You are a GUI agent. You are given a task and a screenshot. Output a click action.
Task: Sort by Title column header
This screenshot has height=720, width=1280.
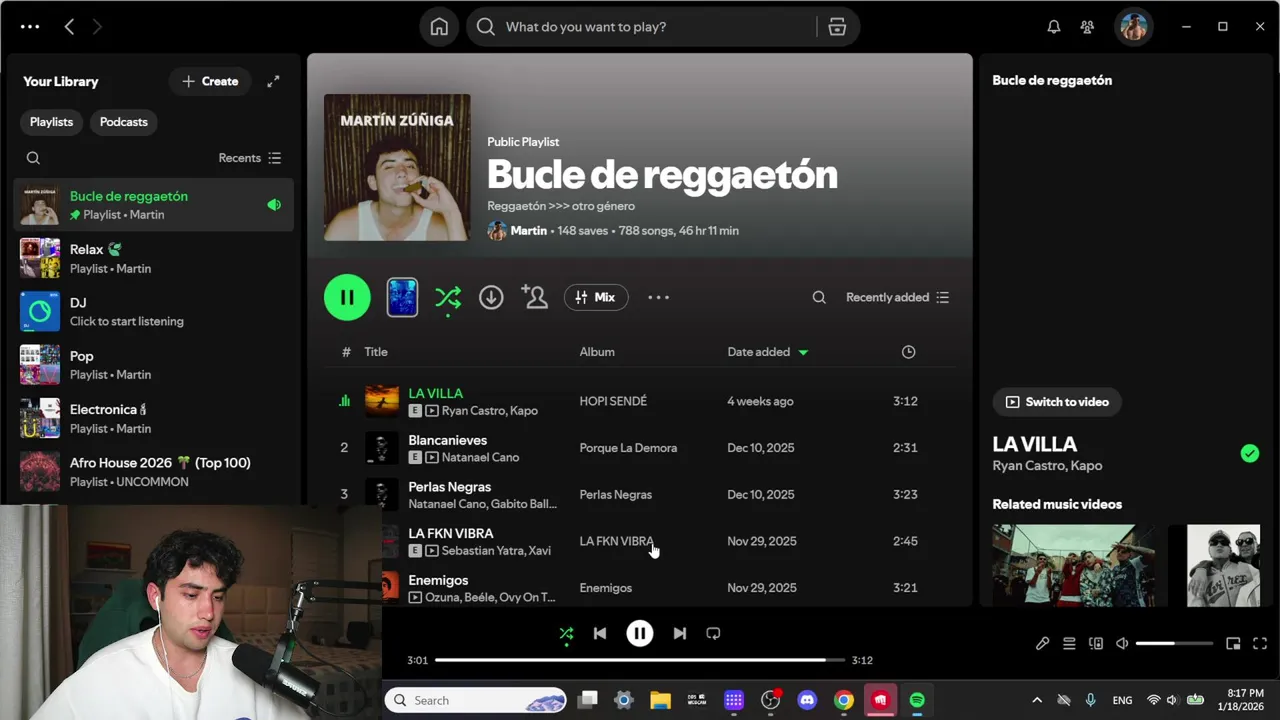point(376,352)
